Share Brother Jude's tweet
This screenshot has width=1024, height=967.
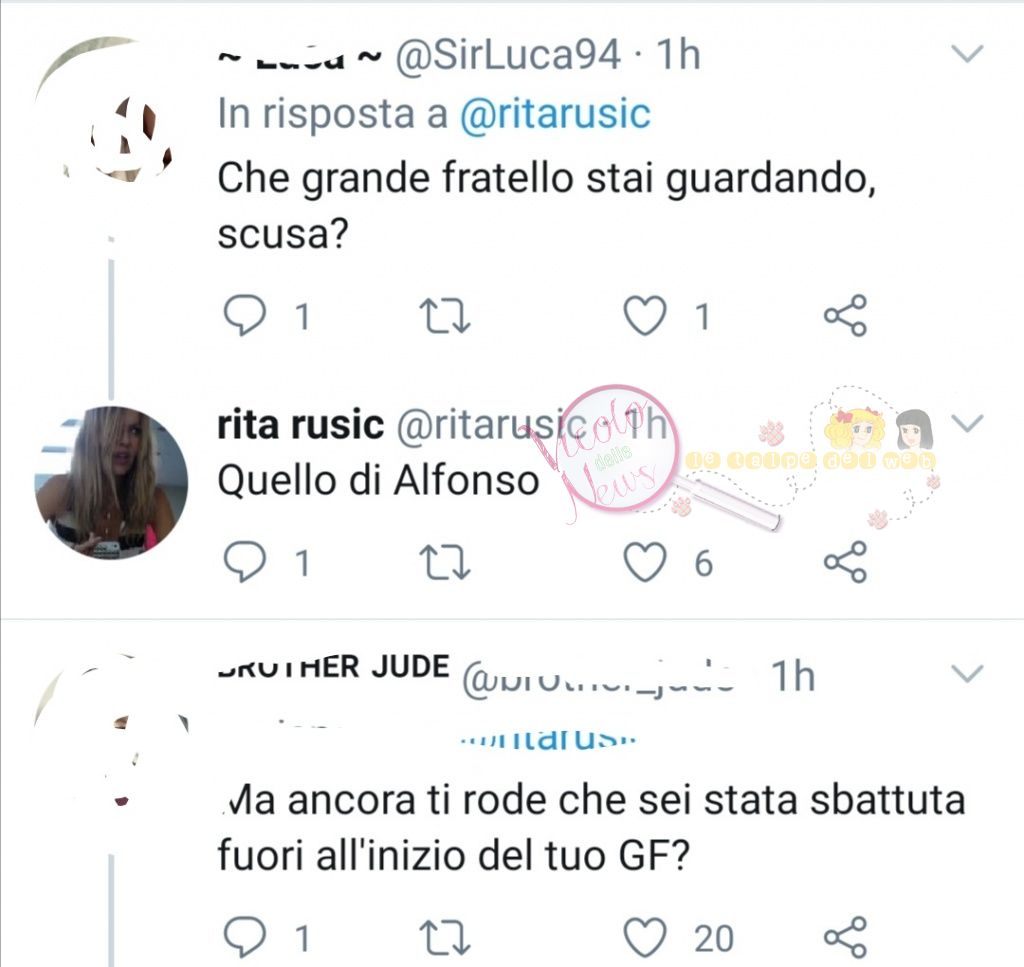click(x=845, y=938)
